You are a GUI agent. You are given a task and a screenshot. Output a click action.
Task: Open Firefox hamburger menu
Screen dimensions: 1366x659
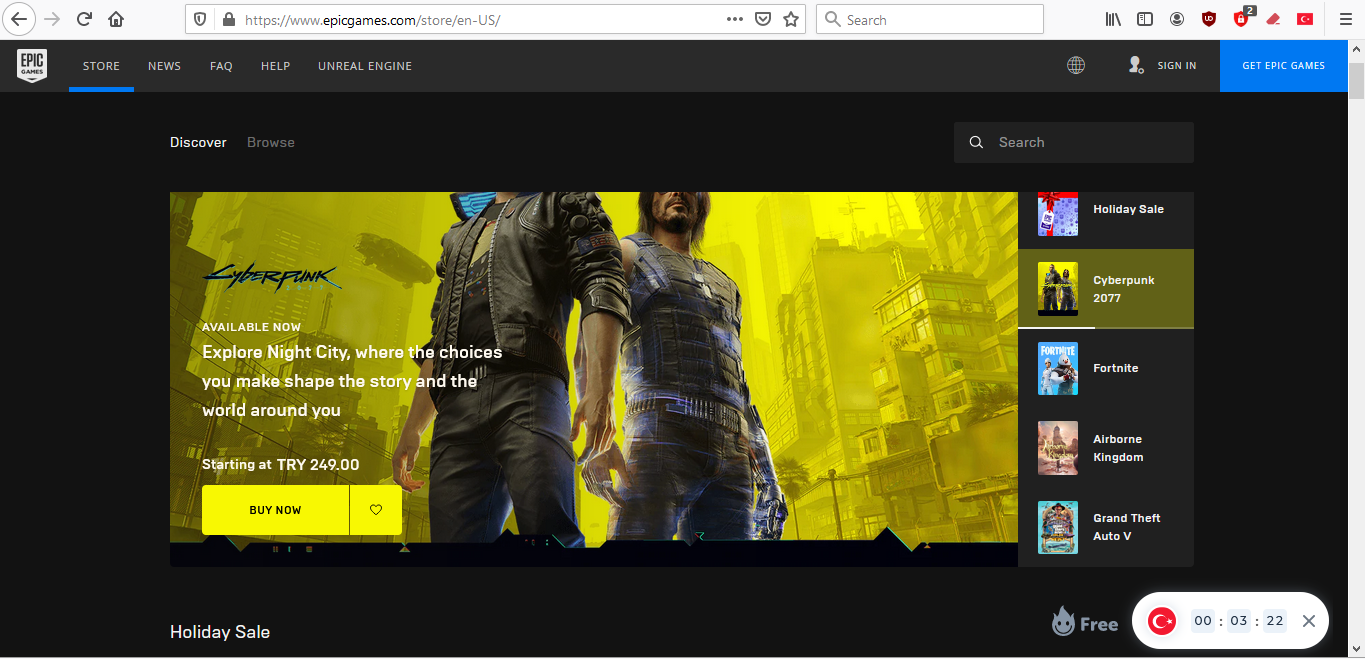[1344, 19]
